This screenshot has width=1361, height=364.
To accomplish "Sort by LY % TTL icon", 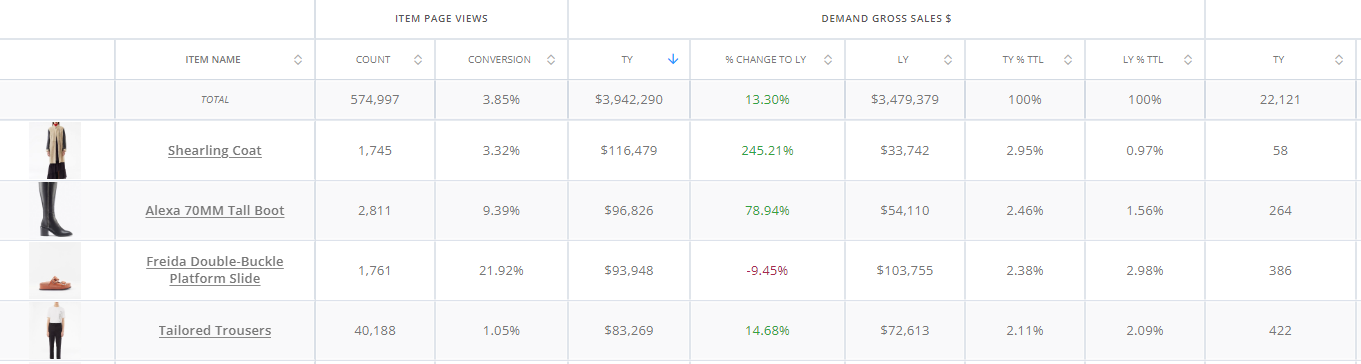I will click(x=1188, y=60).
